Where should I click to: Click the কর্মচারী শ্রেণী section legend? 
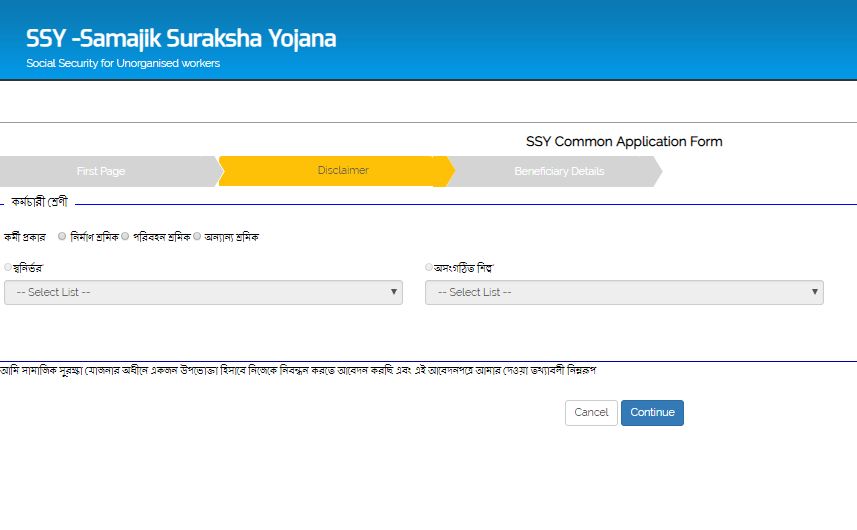coord(39,202)
